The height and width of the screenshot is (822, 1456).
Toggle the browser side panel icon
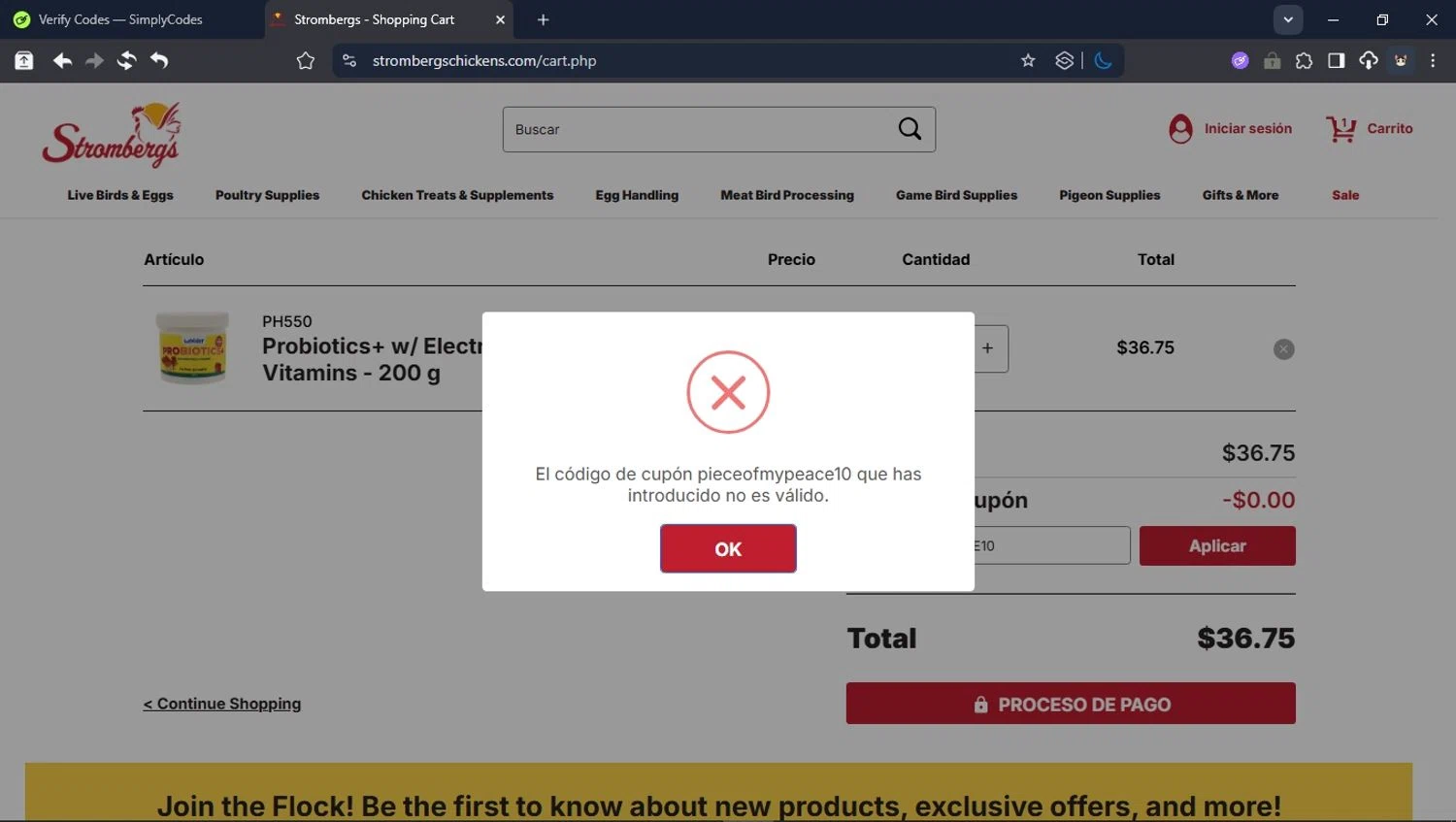[x=1336, y=60]
